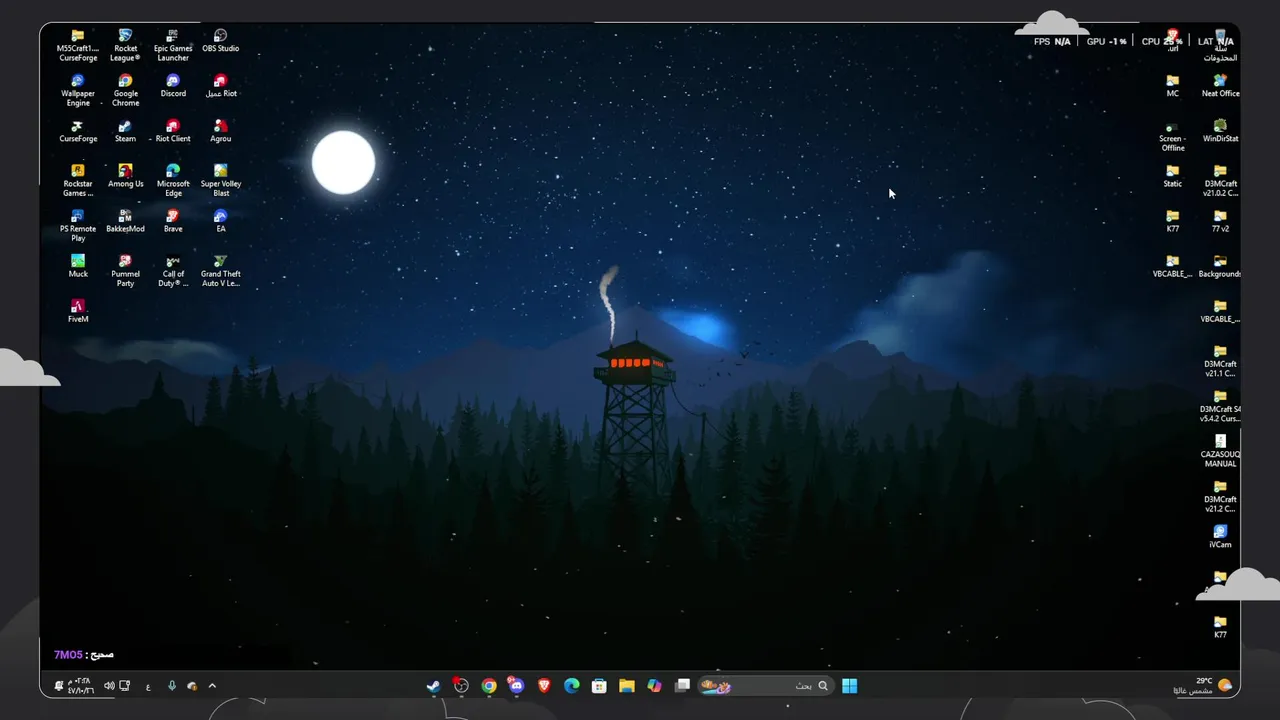Open Task View from the taskbar
Screen dimensions: 1280x720
tap(683, 686)
